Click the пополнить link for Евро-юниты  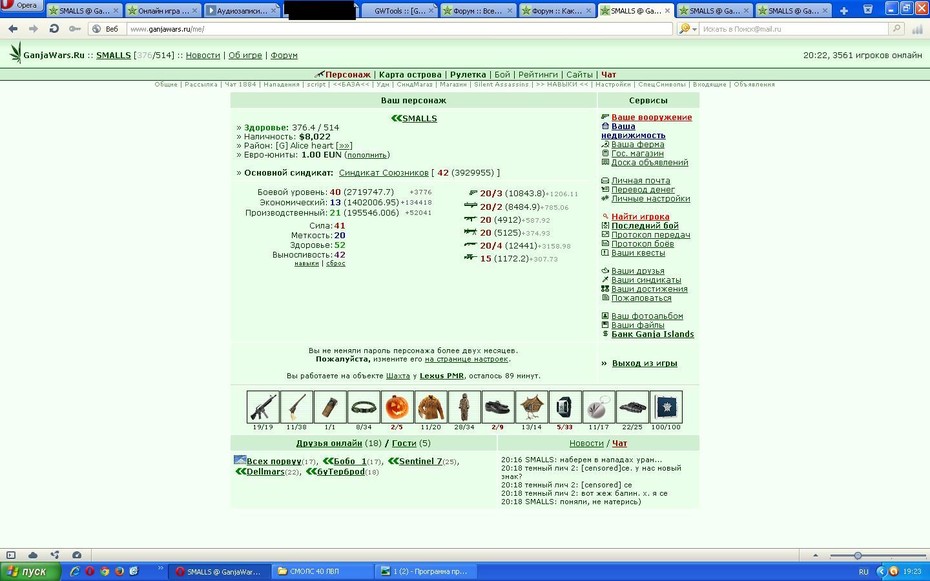pyautogui.click(x=367, y=155)
